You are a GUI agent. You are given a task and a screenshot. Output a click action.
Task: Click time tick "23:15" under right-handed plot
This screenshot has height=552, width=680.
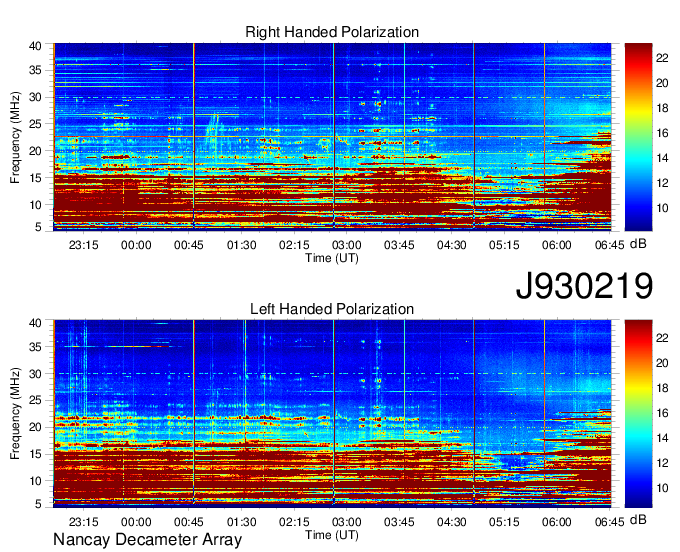(84, 245)
